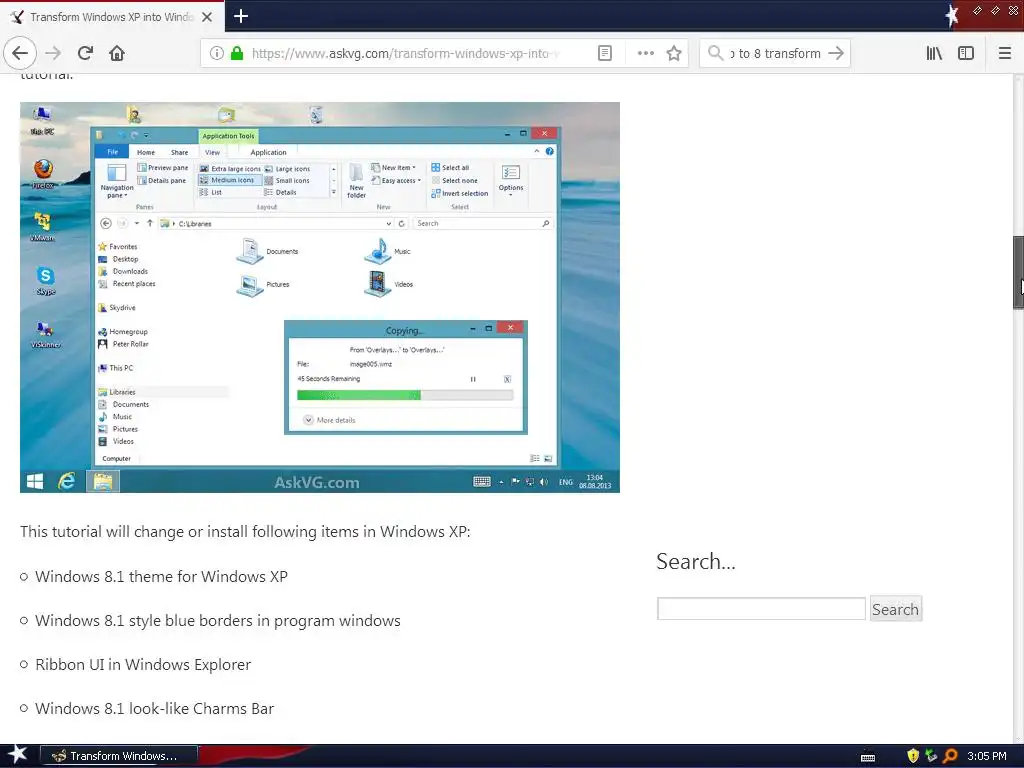Click the green-arrow hardware tray icon
The width and height of the screenshot is (1024, 768).
click(x=931, y=756)
